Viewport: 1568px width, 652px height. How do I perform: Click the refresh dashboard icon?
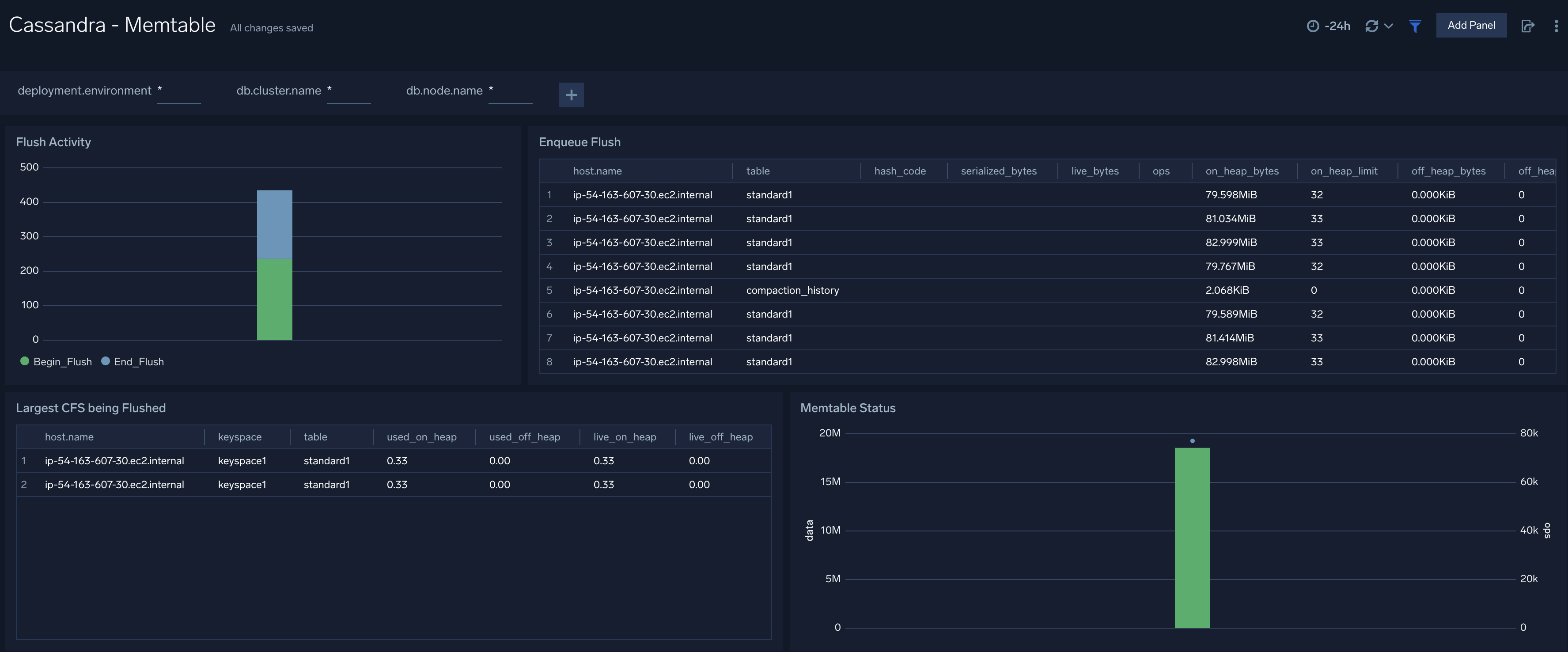tap(1371, 26)
